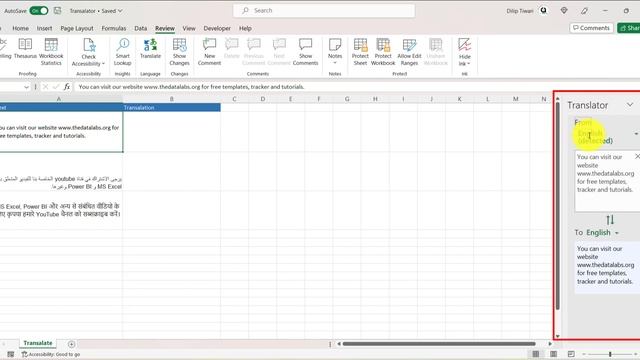This screenshot has height=360, width=640.
Task: Select column C header
Action: (234, 99)
